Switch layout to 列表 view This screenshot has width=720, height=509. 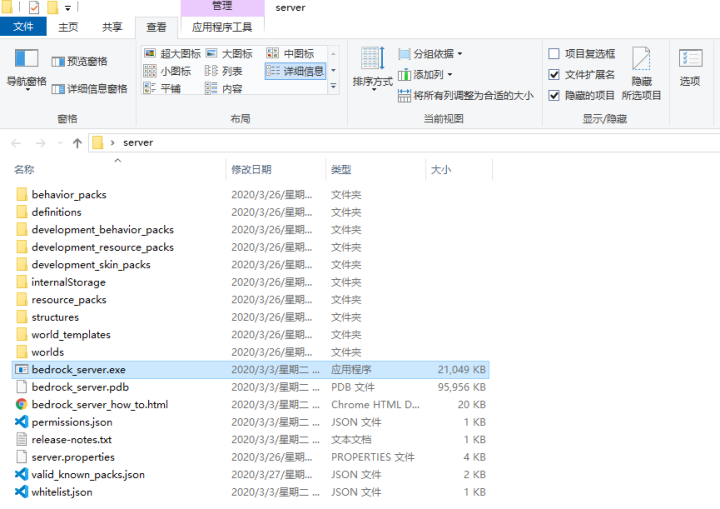point(224,71)
